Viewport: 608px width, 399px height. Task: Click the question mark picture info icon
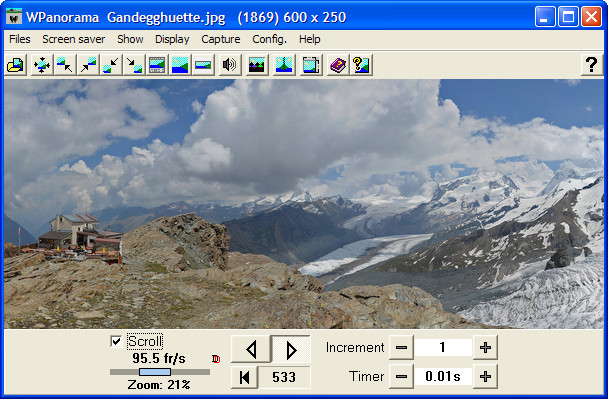click(x=361, y=65)
